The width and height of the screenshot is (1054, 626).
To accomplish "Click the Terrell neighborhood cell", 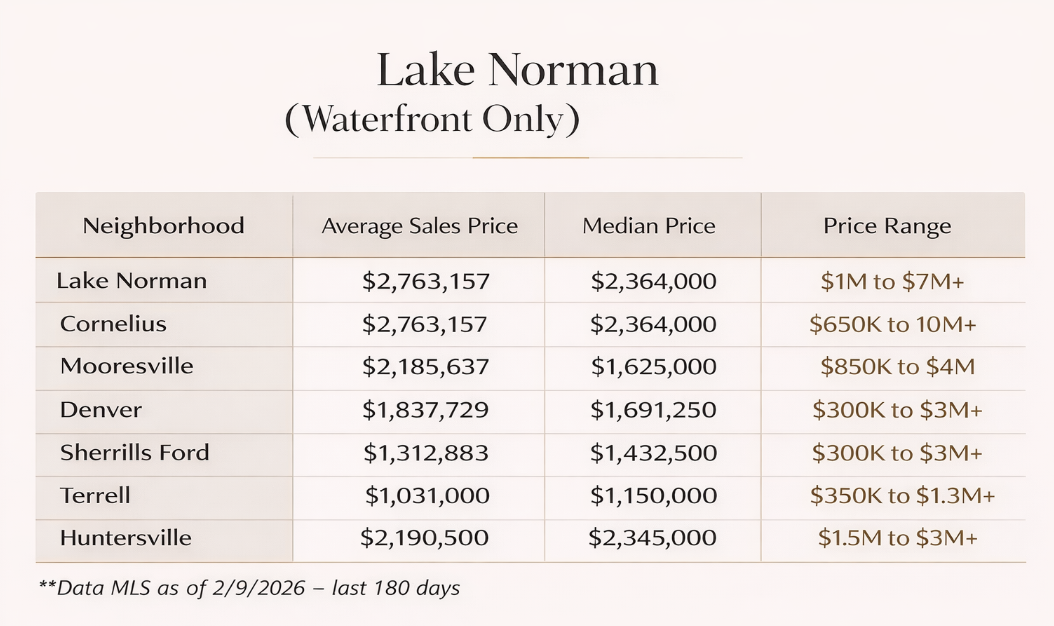I will 95,495.
